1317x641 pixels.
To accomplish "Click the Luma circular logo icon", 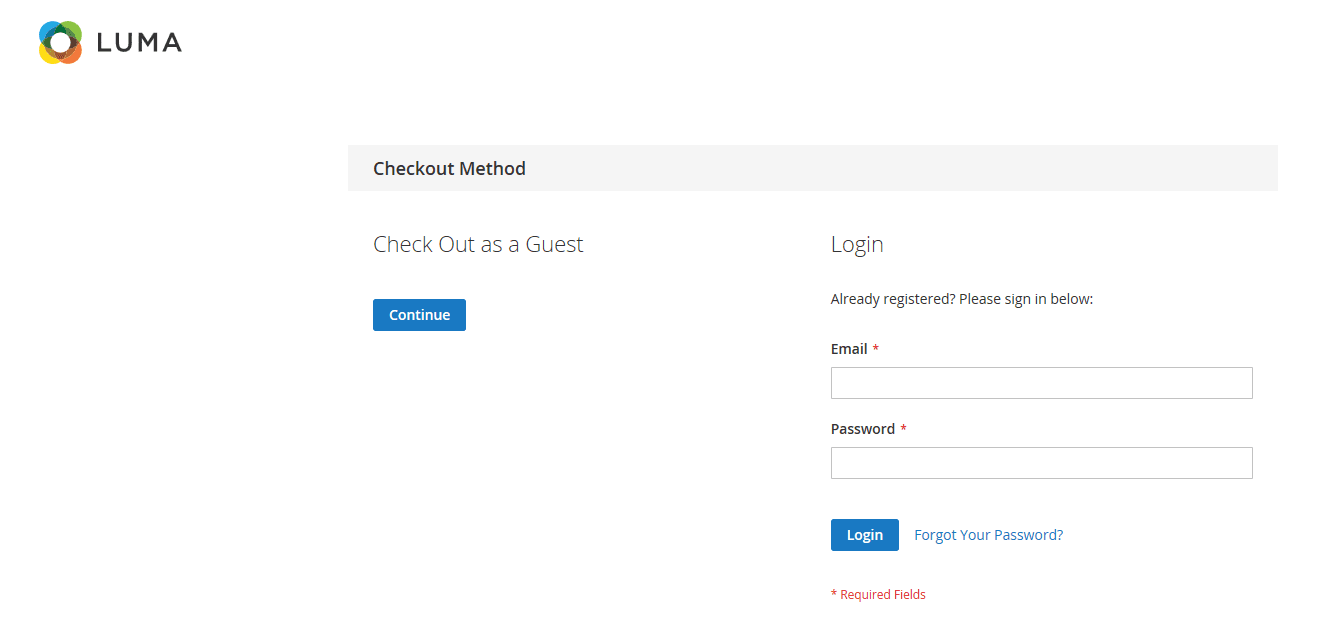I will click(x=60, y=42).
